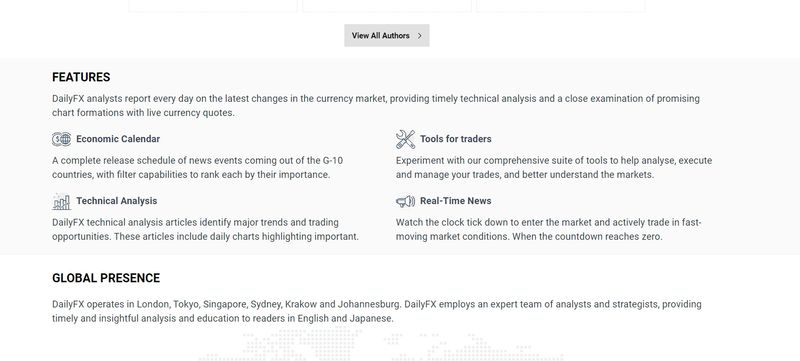The height and width of the screenshot is (361, 800).
Task: Click the chevron arrow in View All Authors
Action: tap(419, 36)
